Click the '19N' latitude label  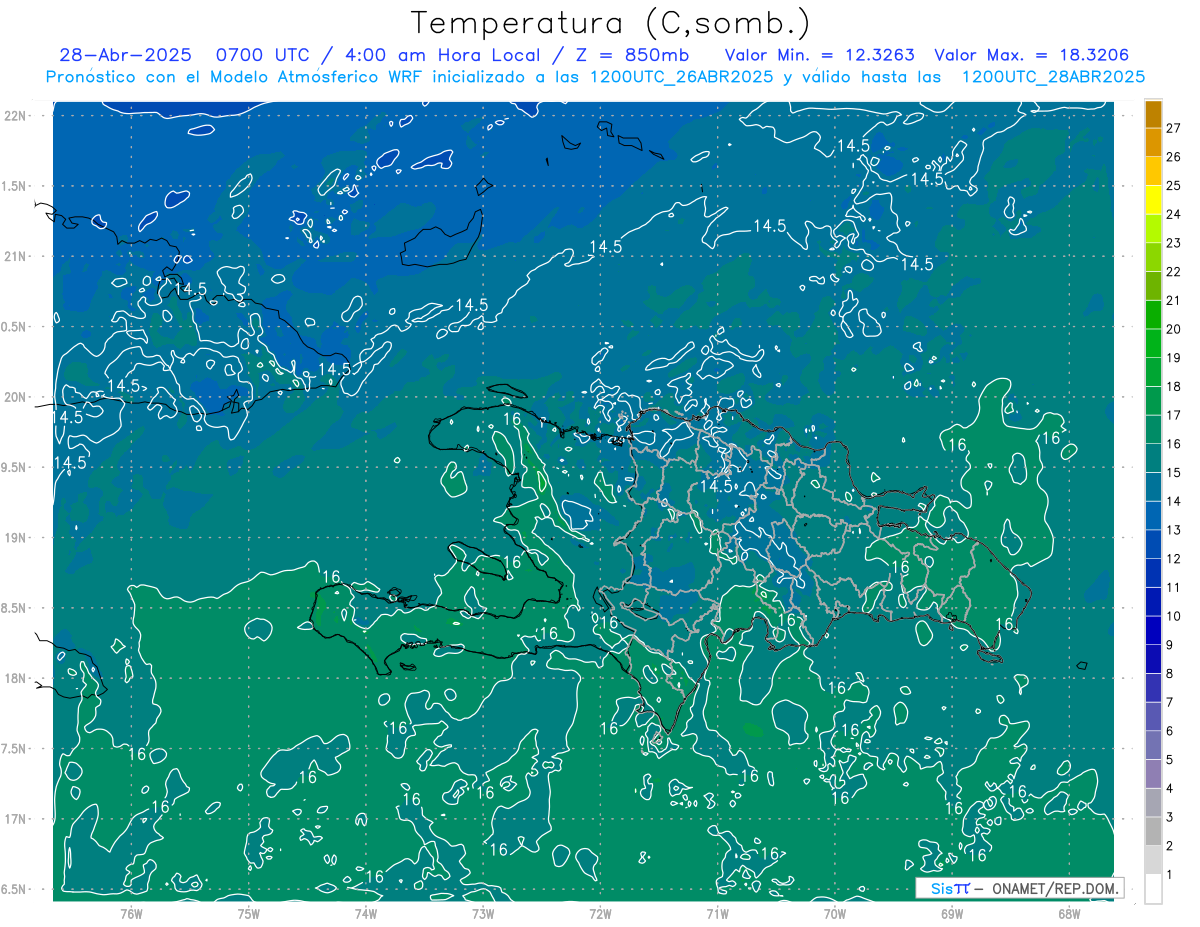click(14, 538)
